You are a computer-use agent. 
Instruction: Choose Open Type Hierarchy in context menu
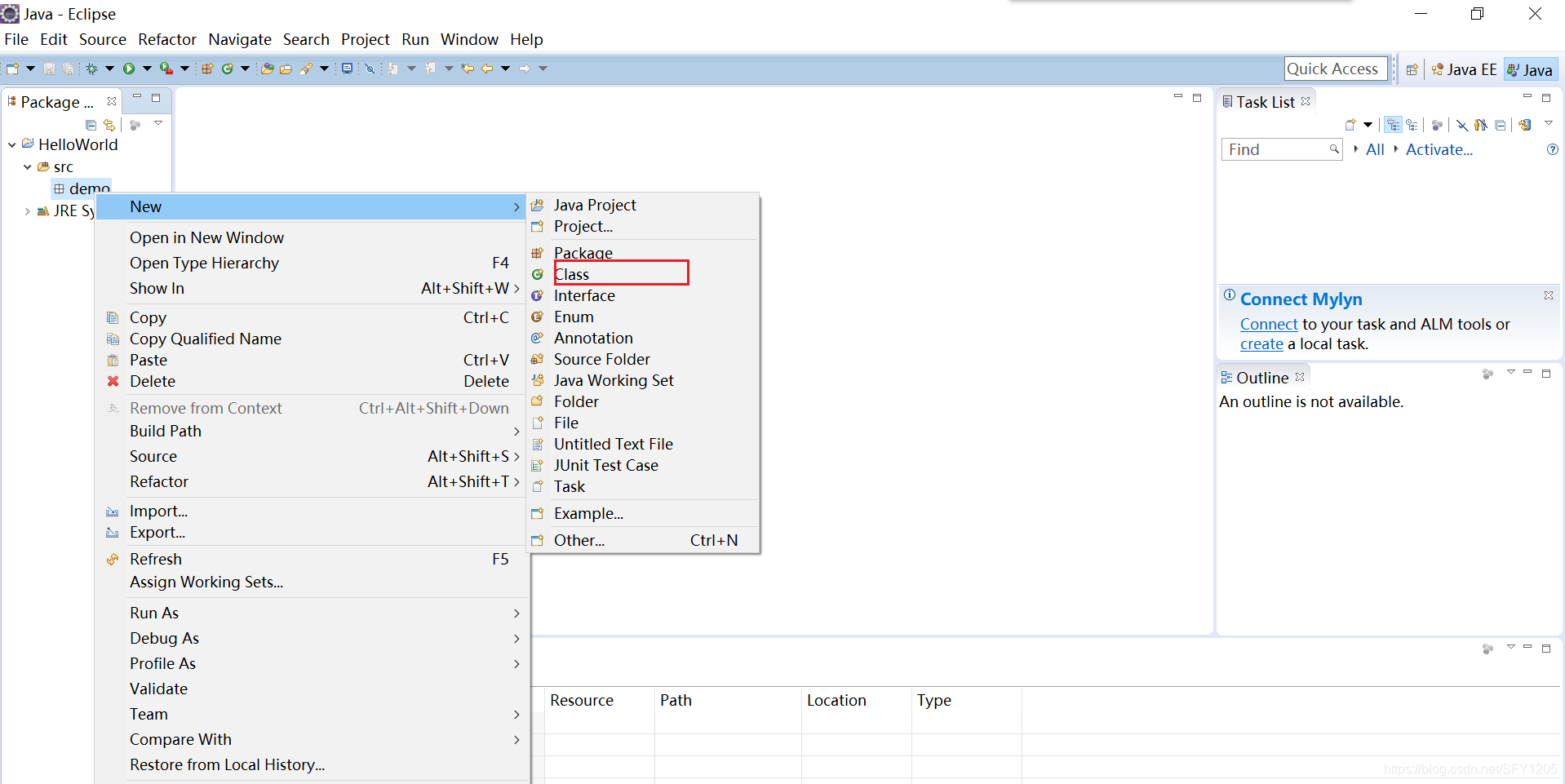313,263
